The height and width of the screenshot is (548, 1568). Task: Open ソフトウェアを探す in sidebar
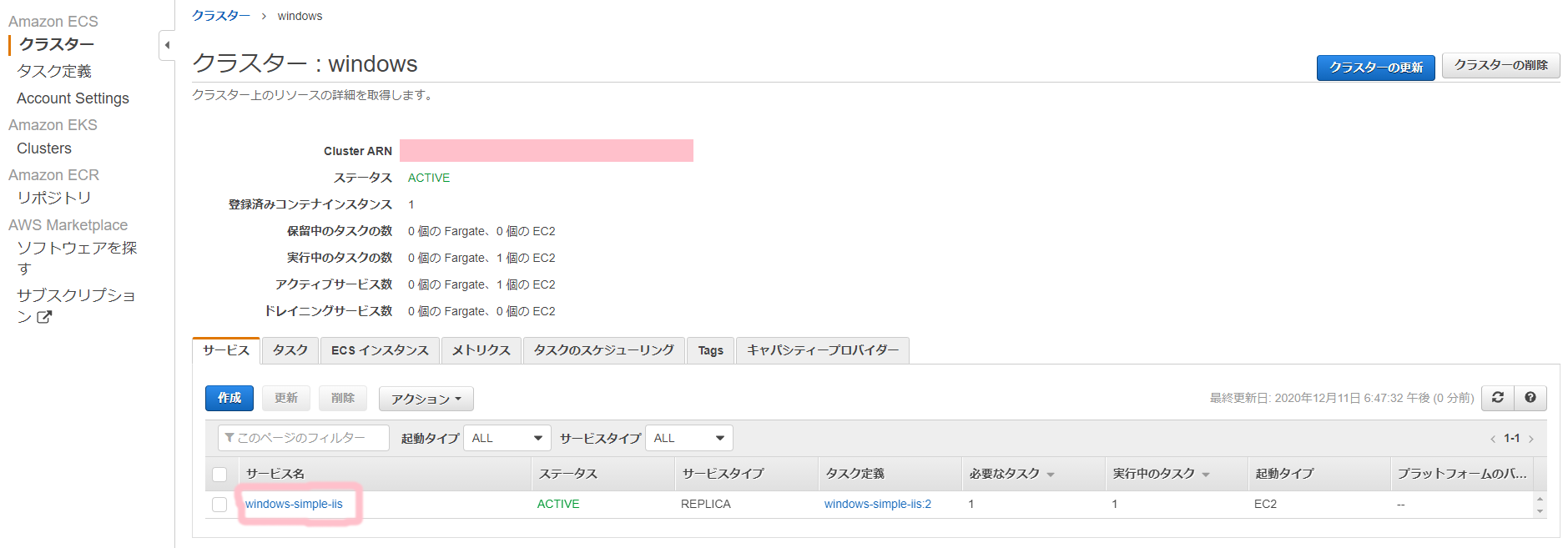tap(77, 258)
